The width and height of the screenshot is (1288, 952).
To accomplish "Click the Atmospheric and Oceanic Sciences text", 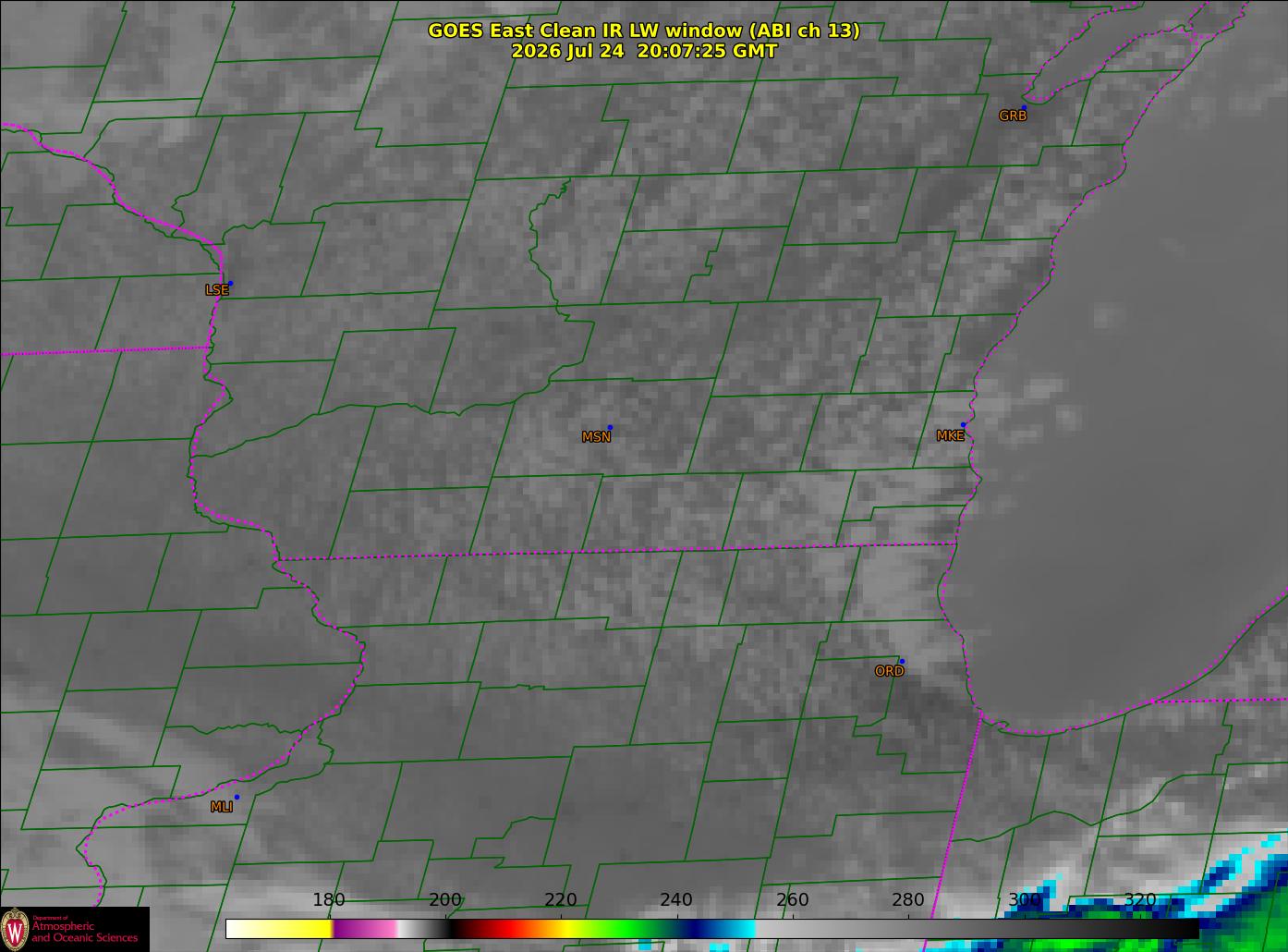I will [85, 932].
